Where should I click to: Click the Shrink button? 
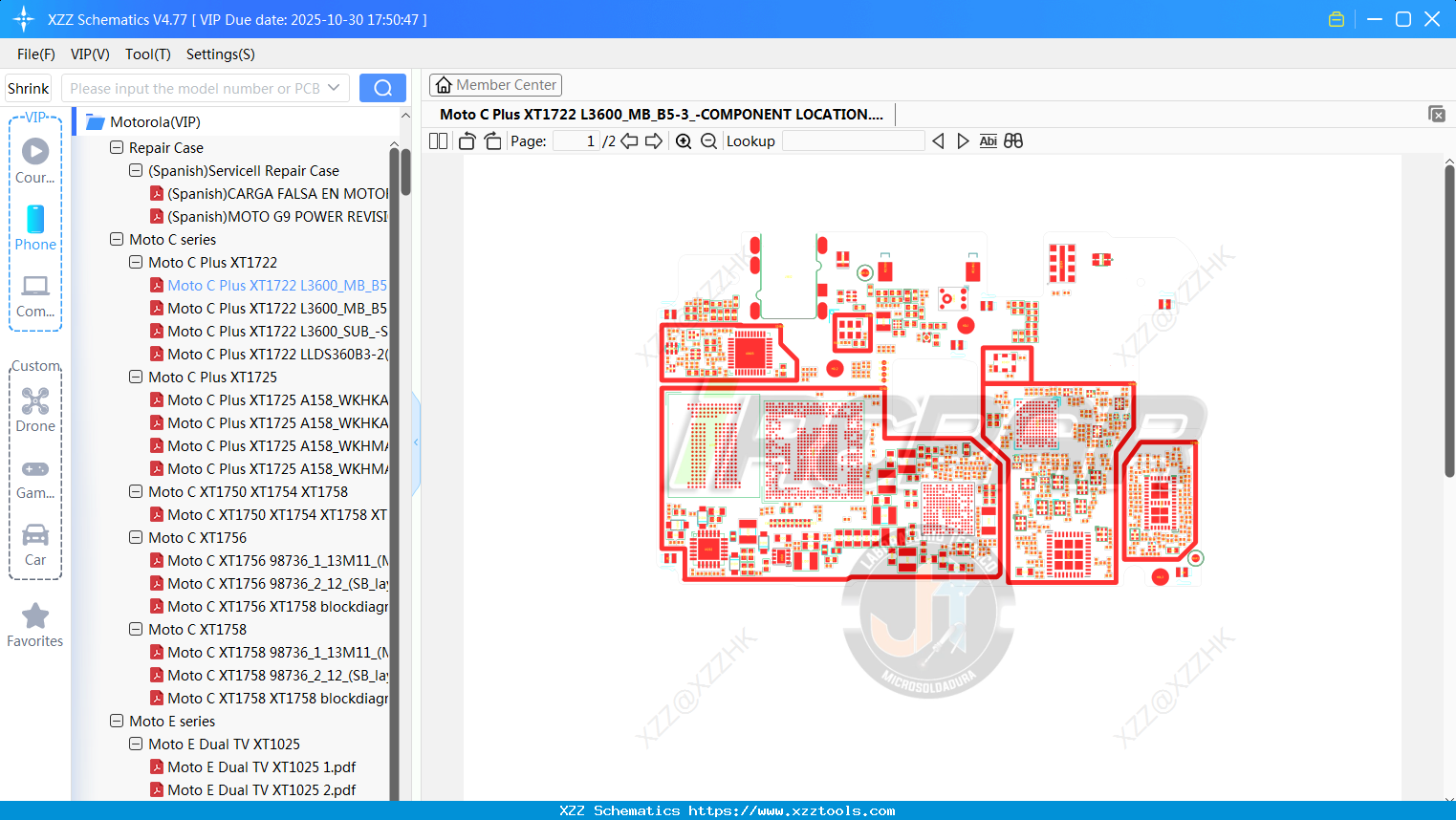pos(28,87)
